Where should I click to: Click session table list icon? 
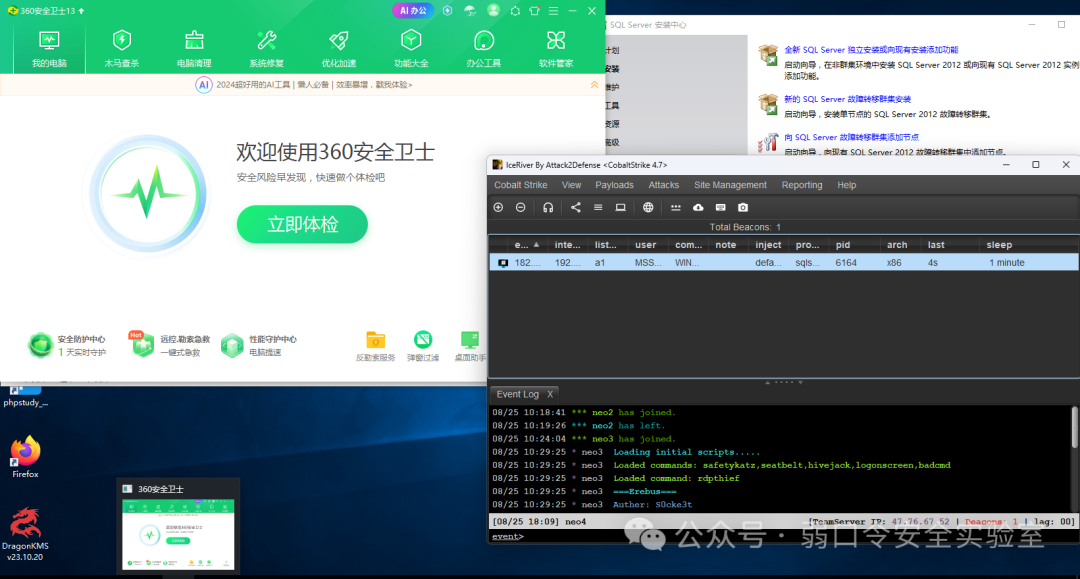(598, 207)
